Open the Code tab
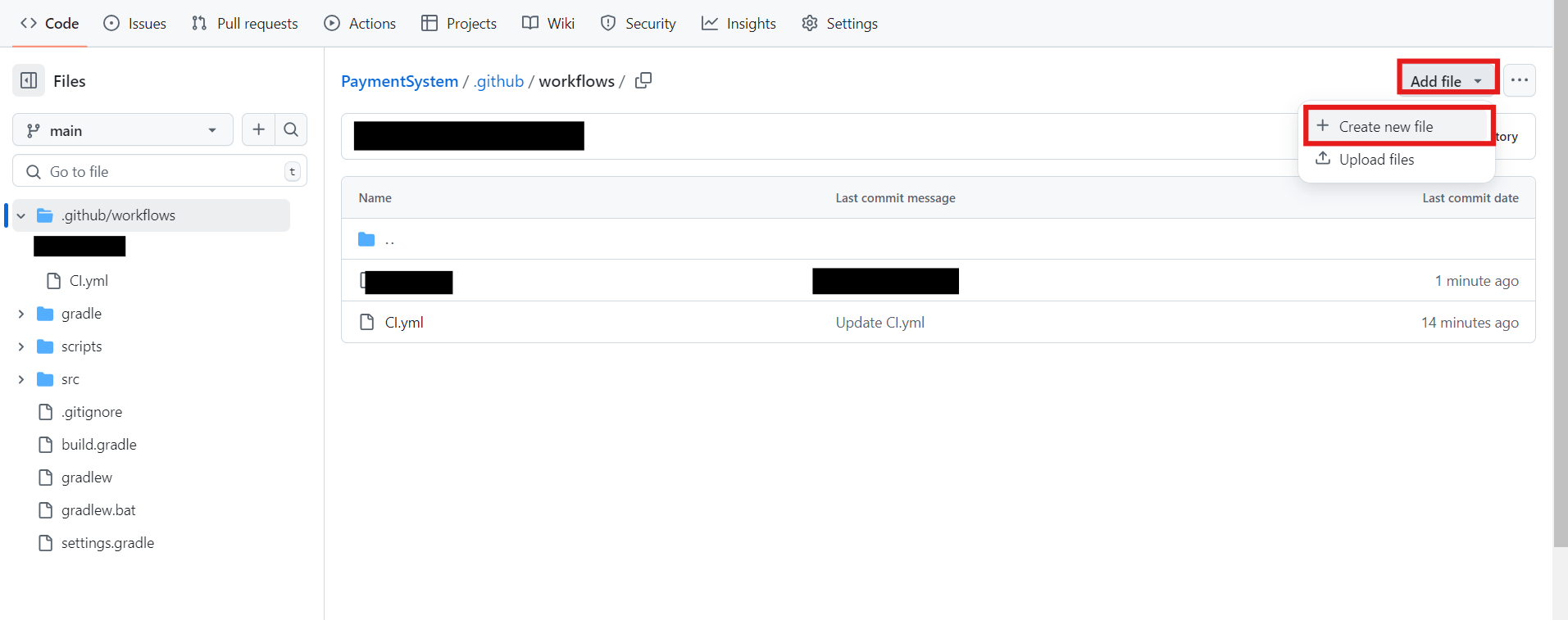1568x620 pixels. 50,23
